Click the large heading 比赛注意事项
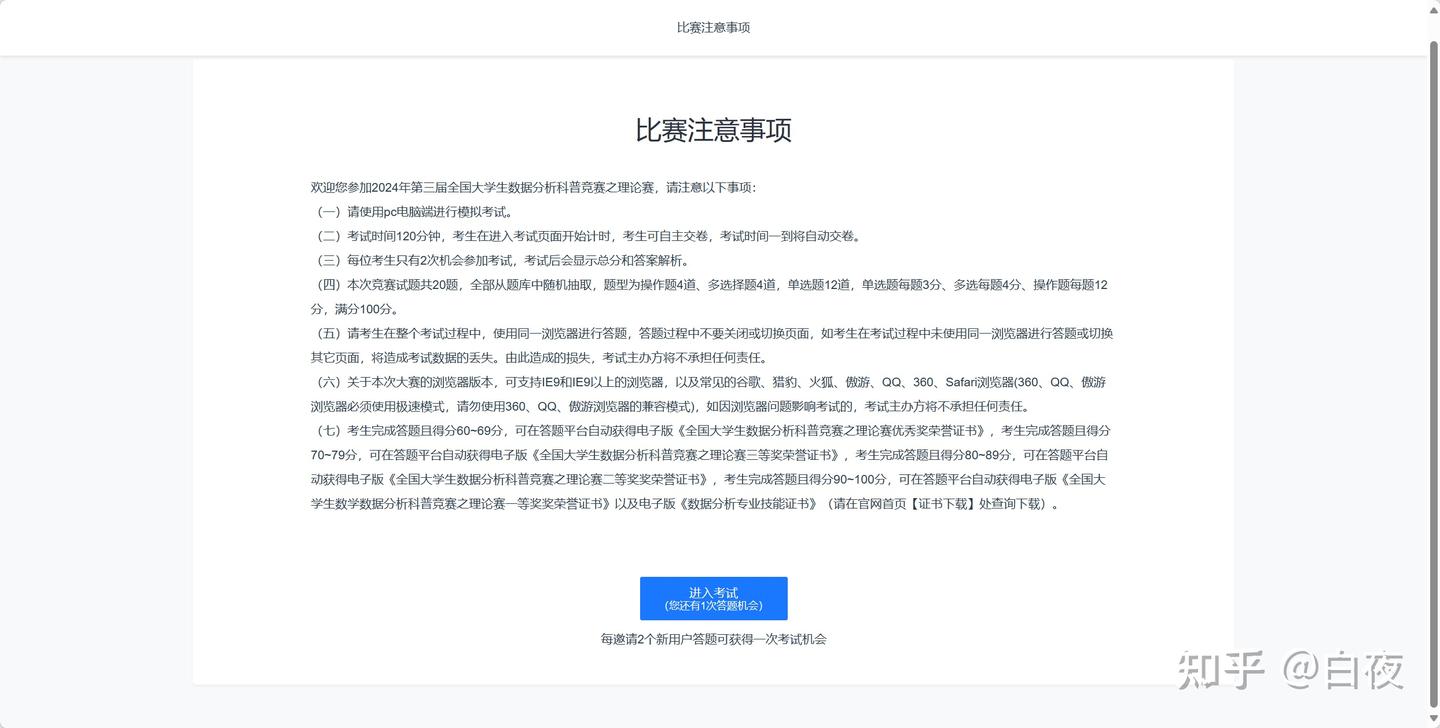 (713, 130)
